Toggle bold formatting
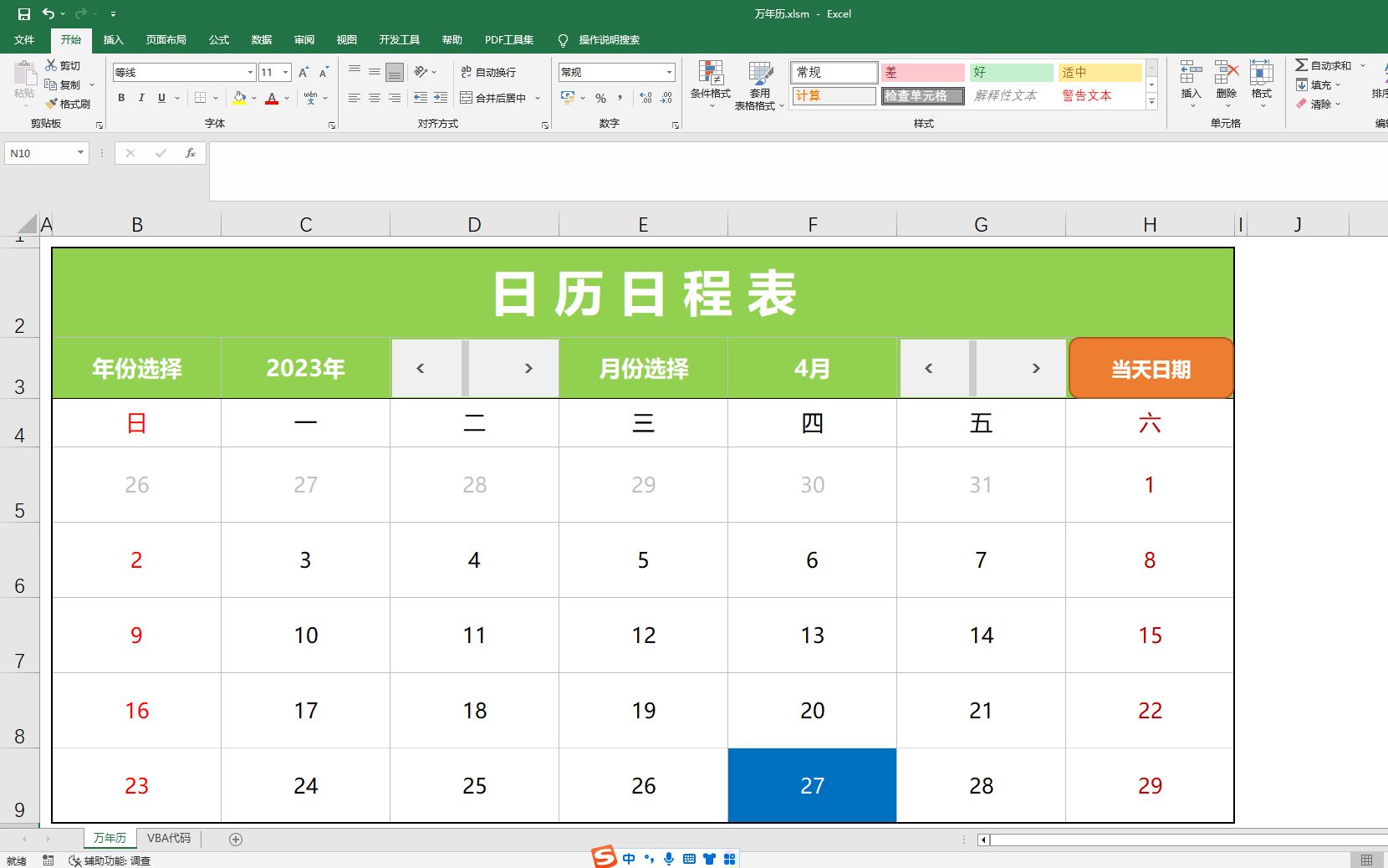The width and height of the screenshot is (1388, 868). 120,98
